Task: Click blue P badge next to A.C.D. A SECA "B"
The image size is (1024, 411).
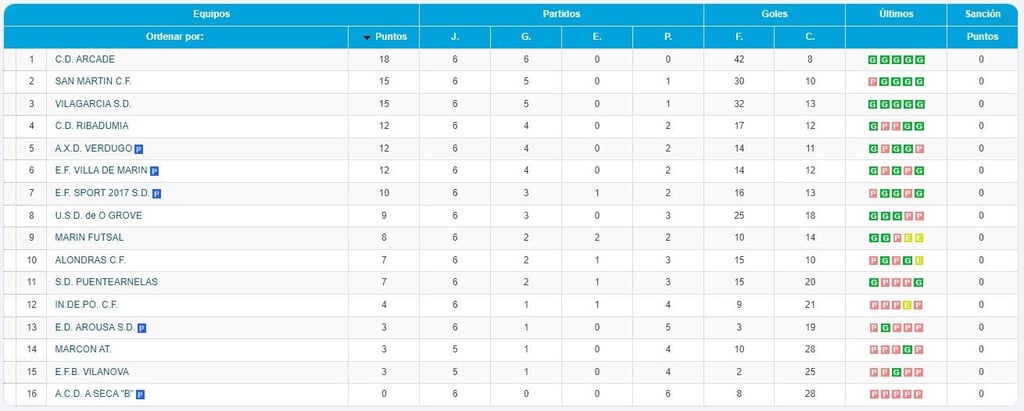Action: click(140, 395)
